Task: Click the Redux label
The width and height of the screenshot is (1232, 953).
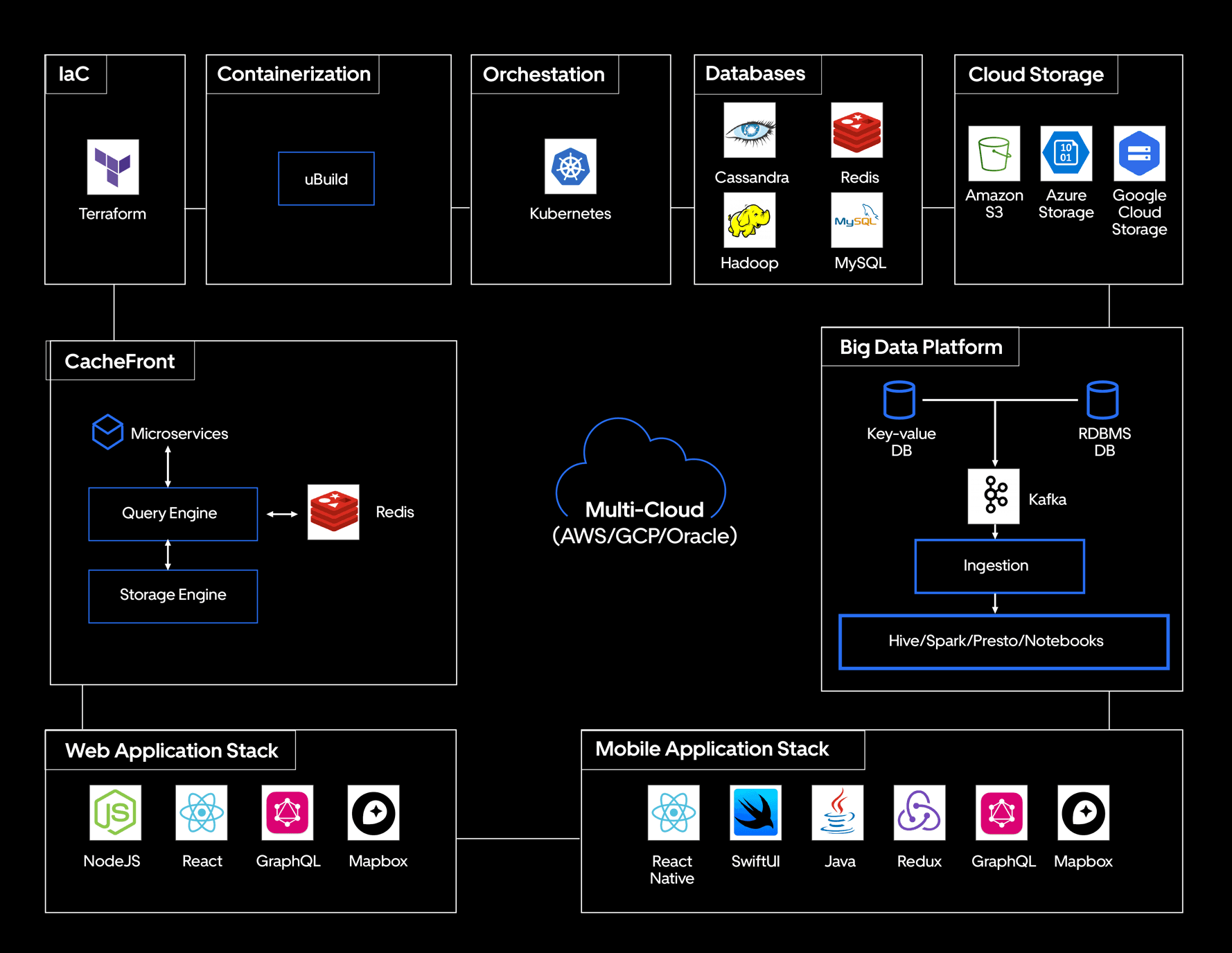Action: pos(919,861)
